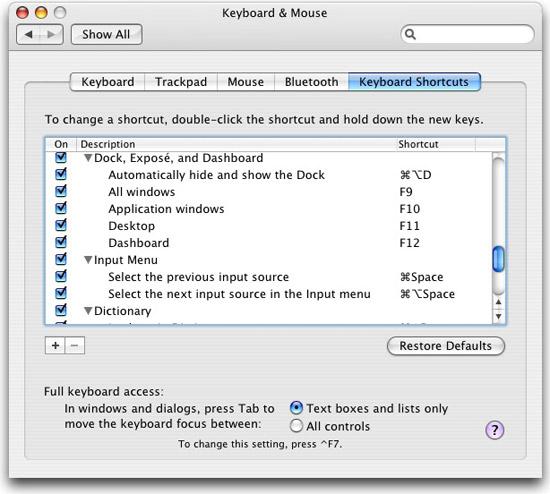Image resolution: width=550 pixels, height=494 pixels.
Task: Select the F10 shortcut value
Action: [410, 209]
